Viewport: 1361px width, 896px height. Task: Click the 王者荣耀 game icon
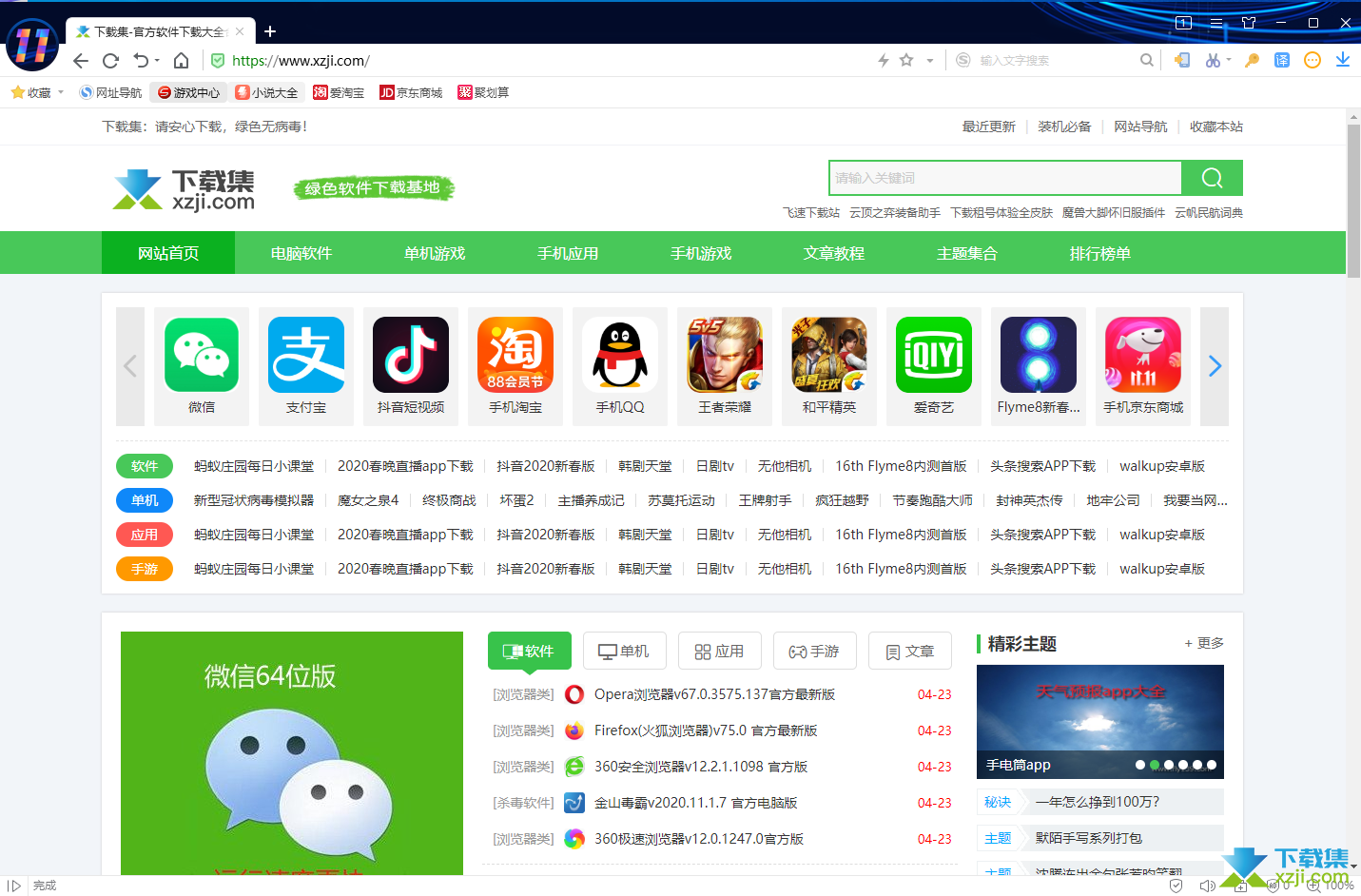pos(725,355)
